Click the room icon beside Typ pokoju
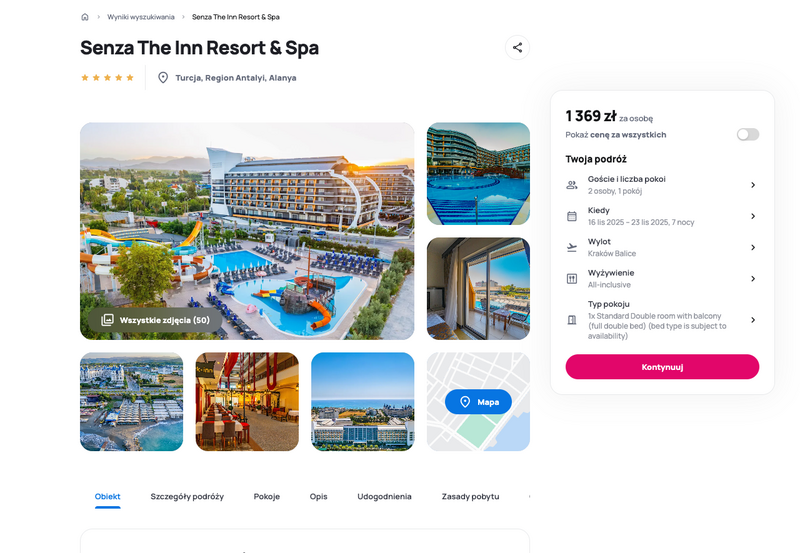 (x=572, y=320)
